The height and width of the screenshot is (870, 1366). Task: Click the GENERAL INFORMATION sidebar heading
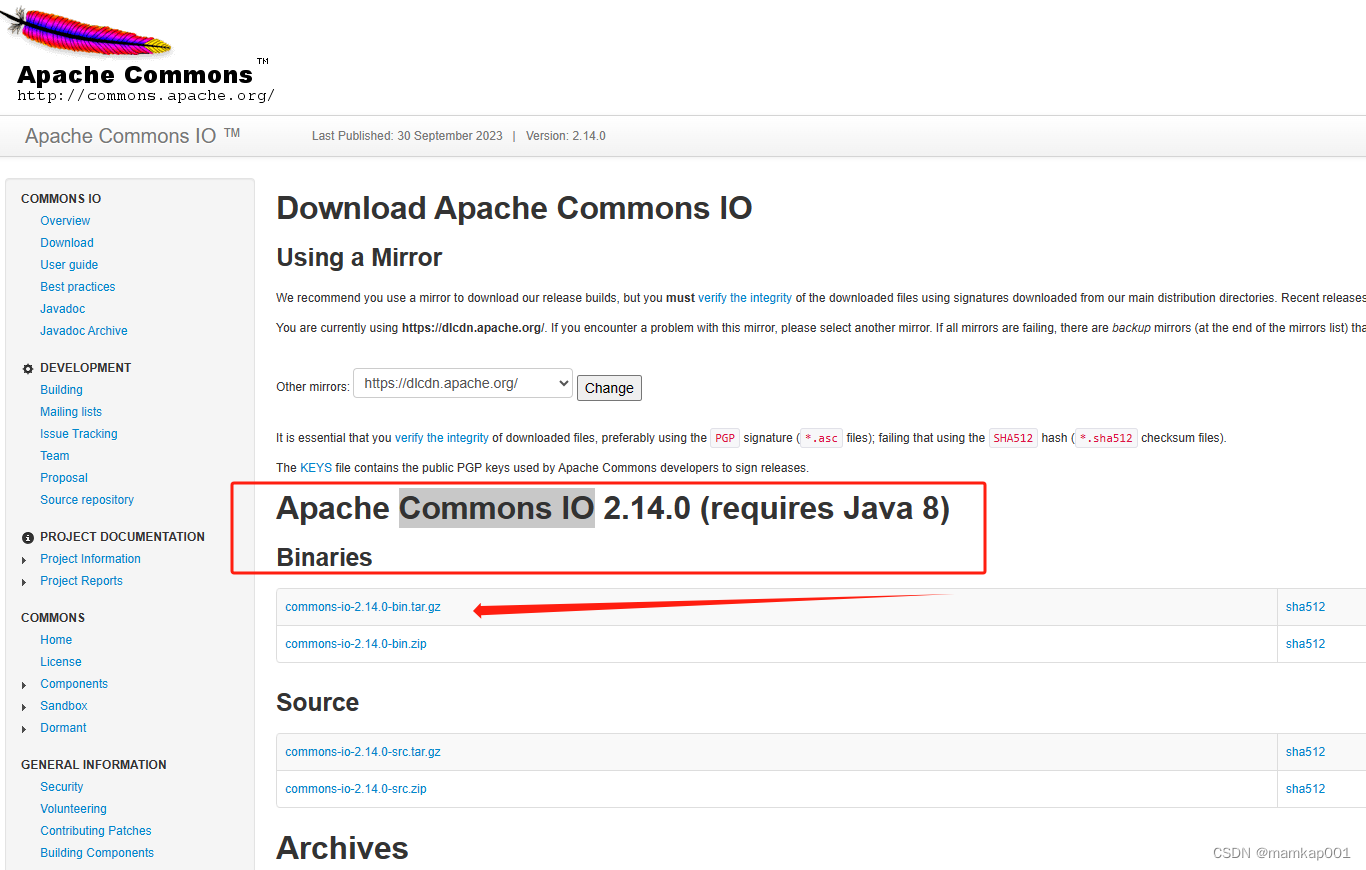(x=94, y=765)
